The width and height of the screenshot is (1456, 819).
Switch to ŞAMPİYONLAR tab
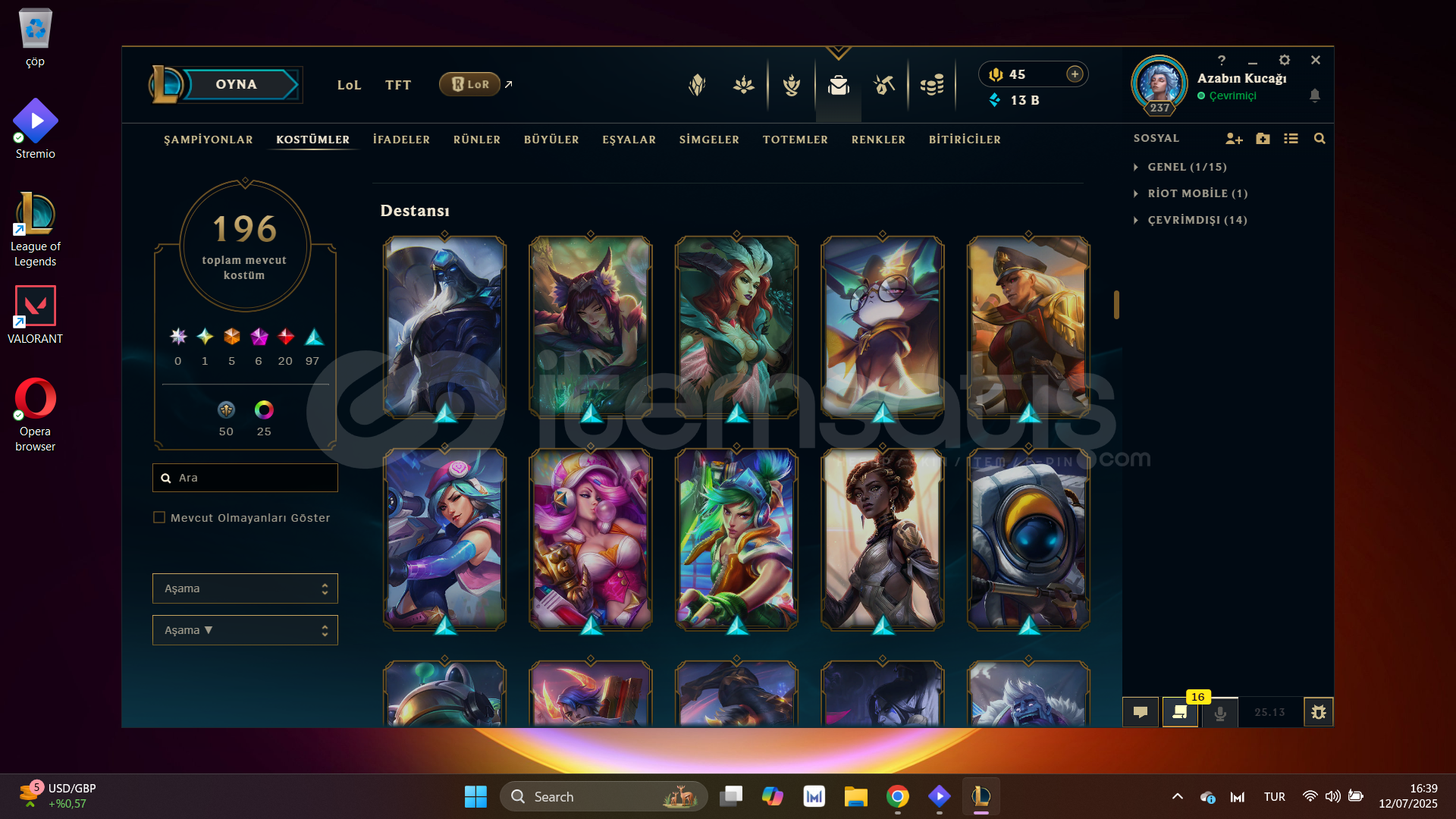click(x=209, y=140)
